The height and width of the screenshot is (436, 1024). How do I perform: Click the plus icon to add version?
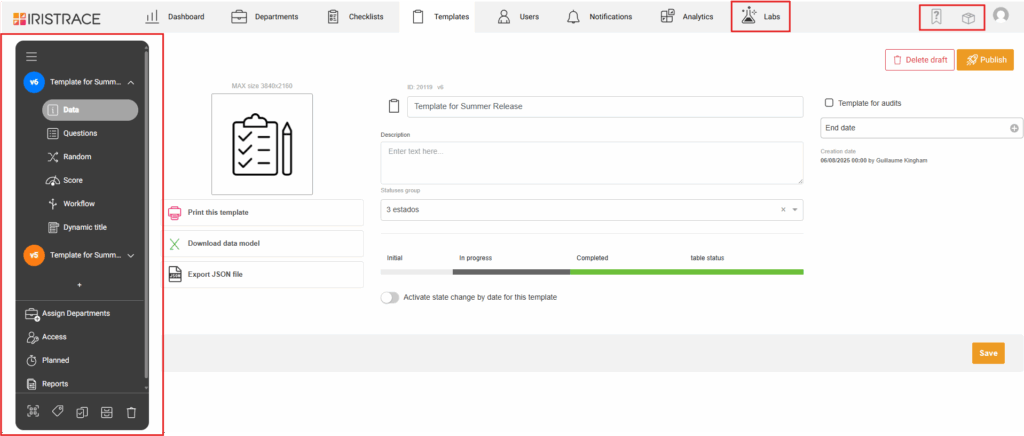coord(80,285)
